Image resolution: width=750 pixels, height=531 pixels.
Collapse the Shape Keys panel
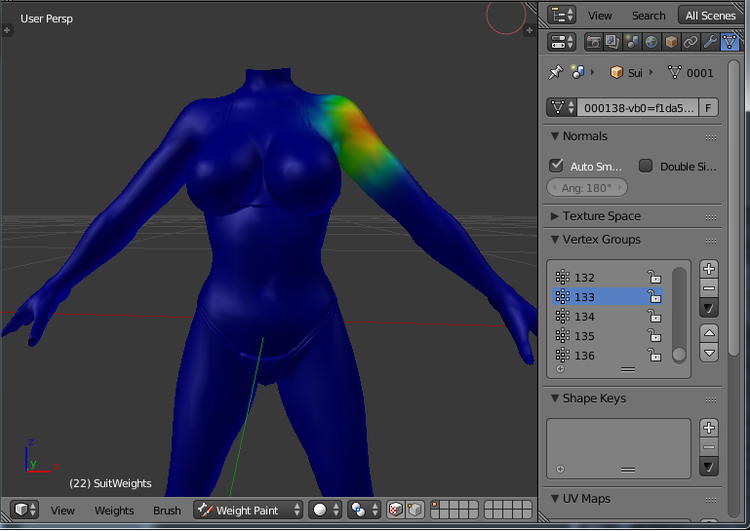coord(555,398)
